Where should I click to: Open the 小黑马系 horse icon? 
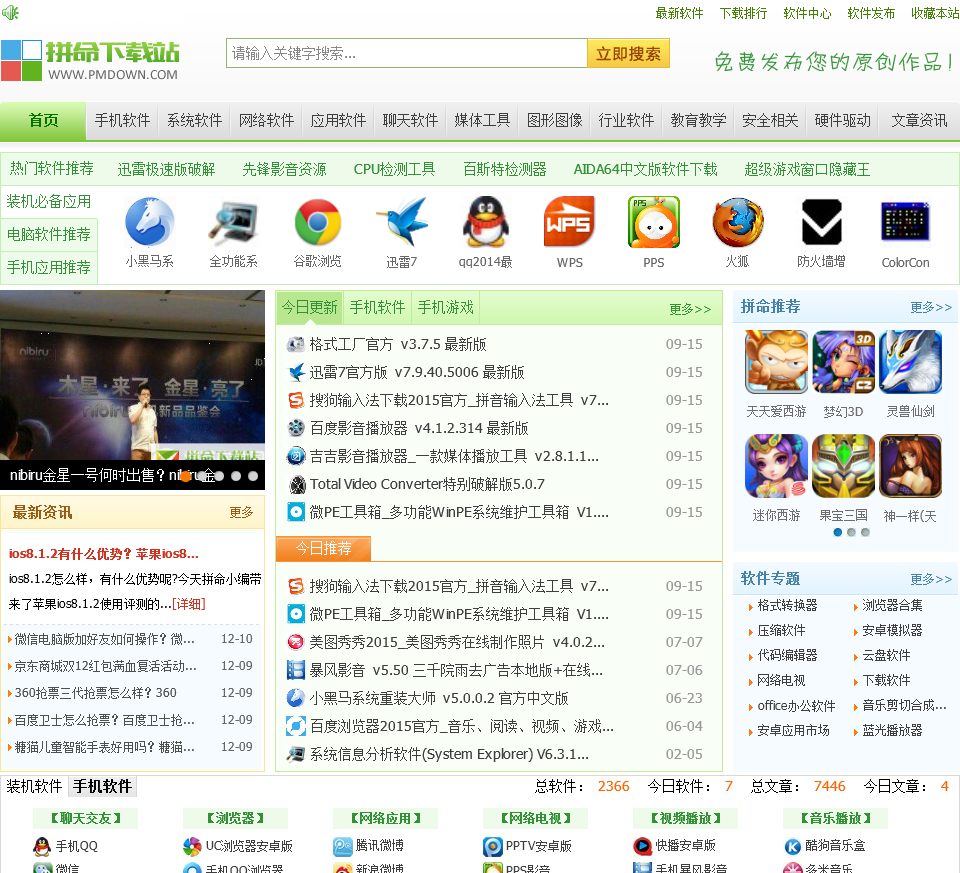click(149, 222)
